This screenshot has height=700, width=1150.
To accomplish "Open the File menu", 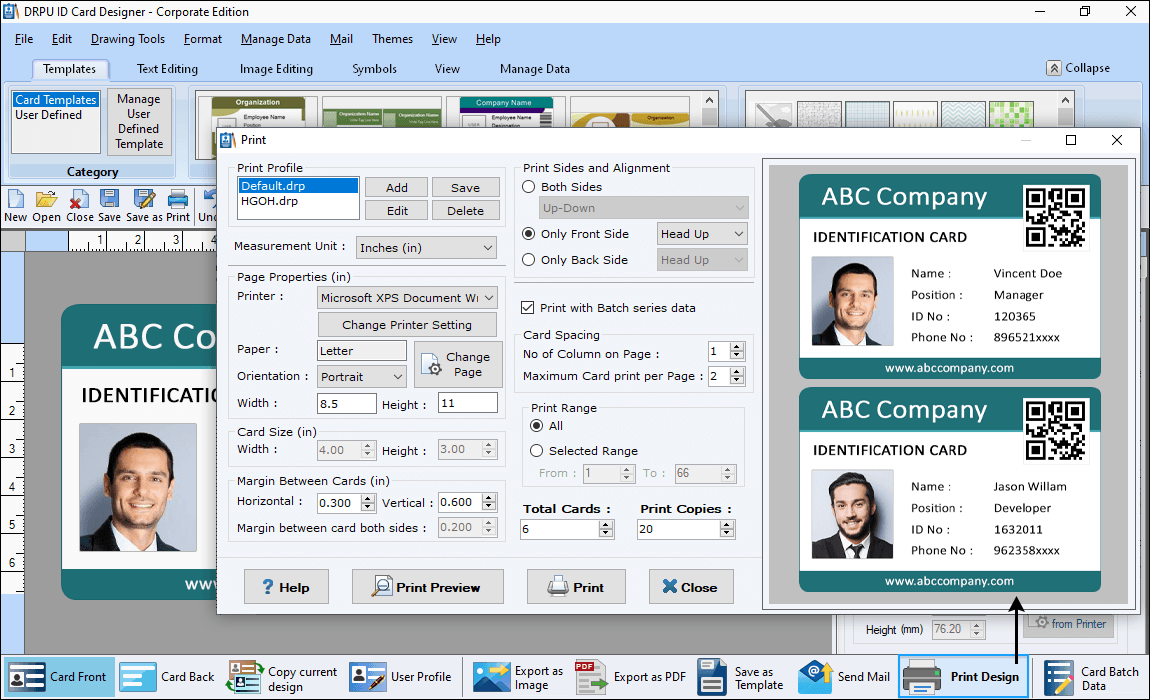I will (x=23, y=39).
